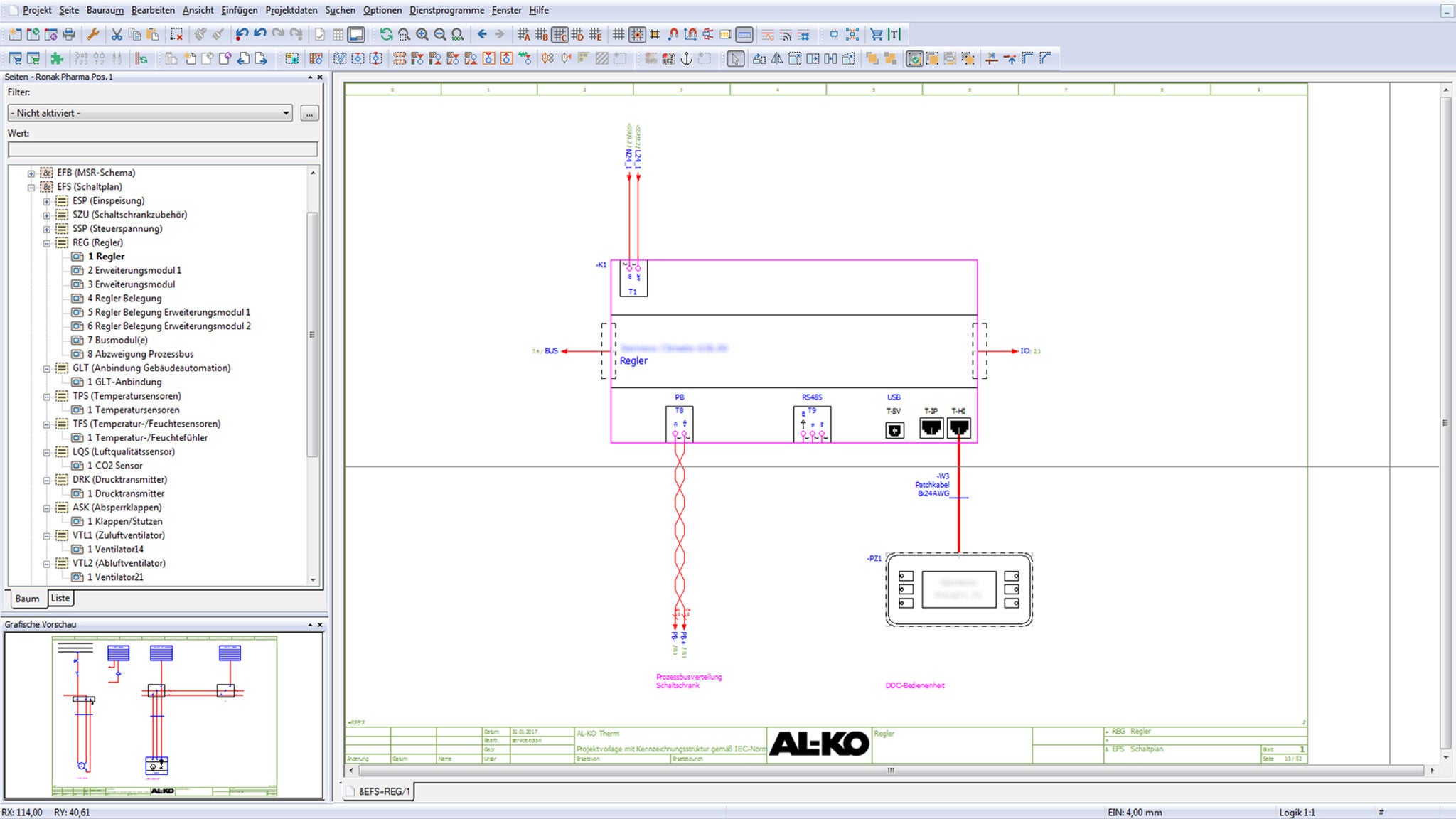Click the anchor icon in the toolbar
This screenshot has width=1456, height=819.
[x=686, y=59]
